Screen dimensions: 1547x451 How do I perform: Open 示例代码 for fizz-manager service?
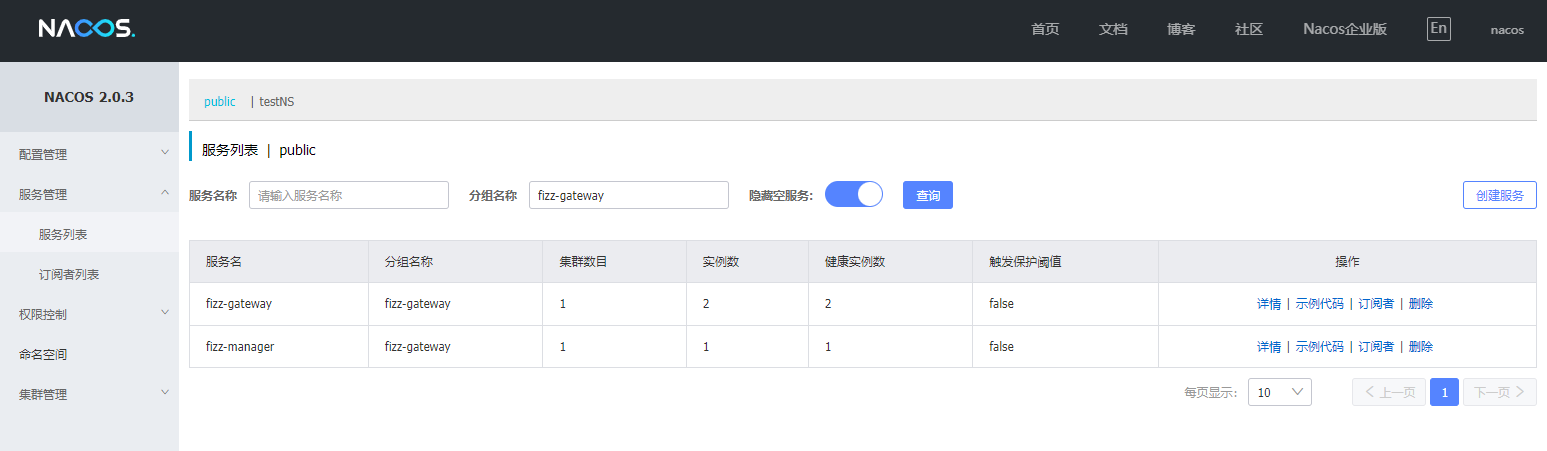point(1320,347)
